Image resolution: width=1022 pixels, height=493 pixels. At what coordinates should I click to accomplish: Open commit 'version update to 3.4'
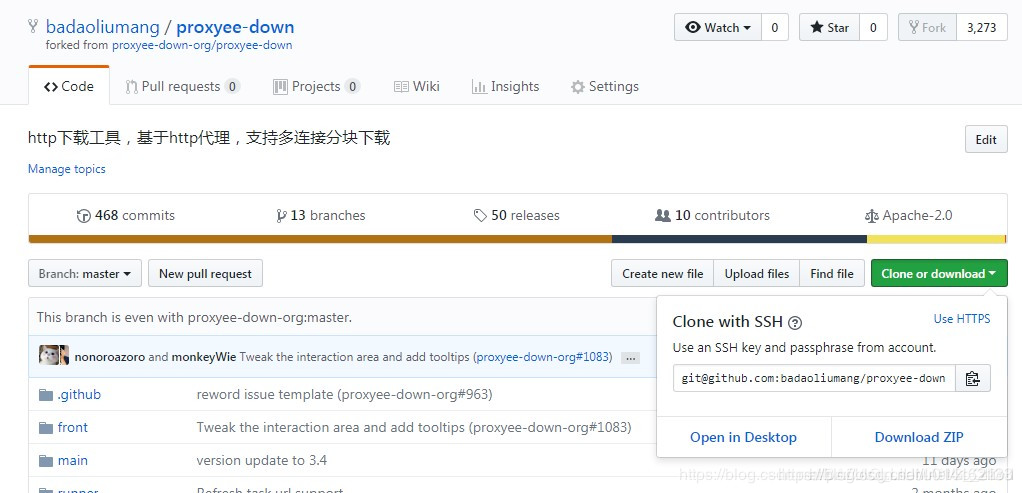262,461
